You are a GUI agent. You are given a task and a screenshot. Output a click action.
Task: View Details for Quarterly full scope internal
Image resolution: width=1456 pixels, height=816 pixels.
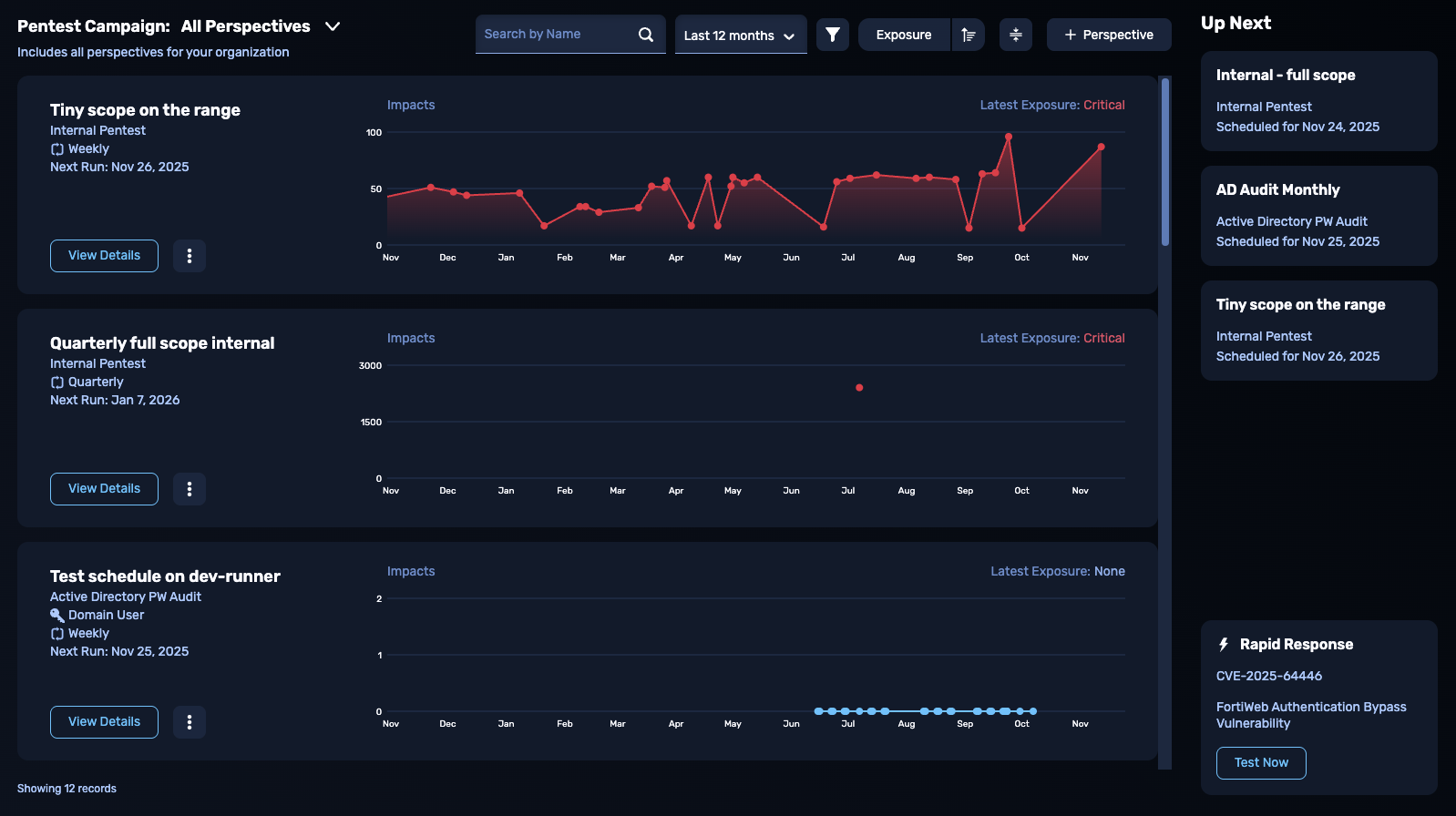pyautogui.click(x=104, y=489)
